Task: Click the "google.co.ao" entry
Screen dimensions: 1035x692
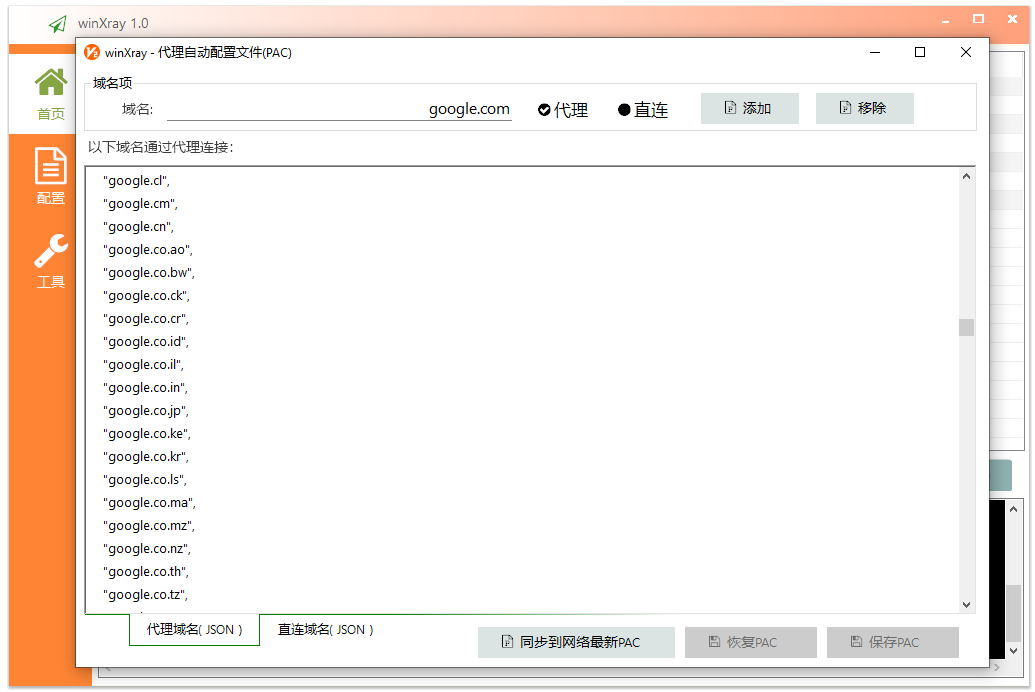Action: [x=148, y=250]
